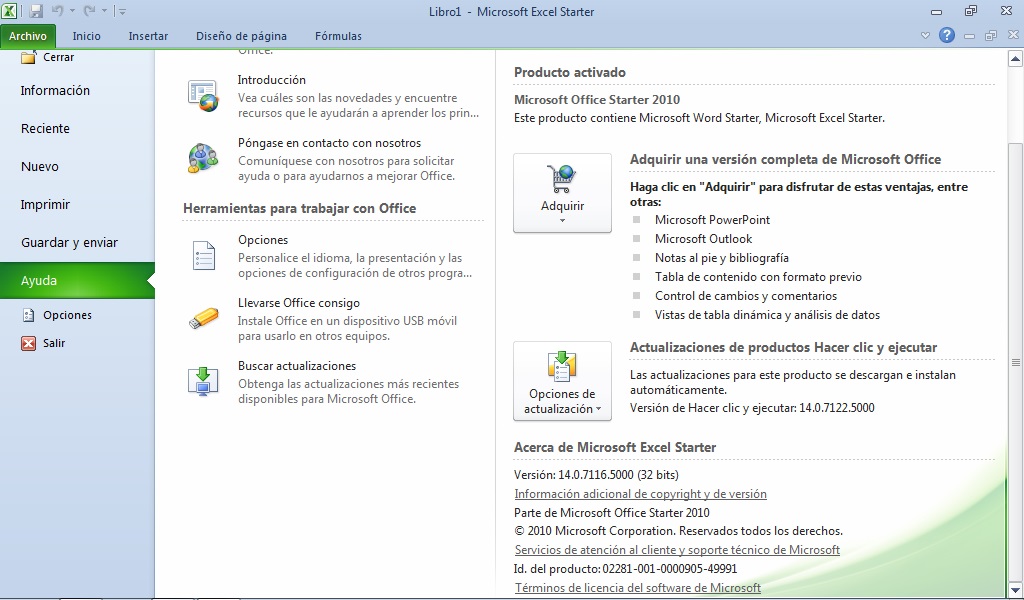
Task: Click the Excel icon in the title bar
Action: point(11,11)
